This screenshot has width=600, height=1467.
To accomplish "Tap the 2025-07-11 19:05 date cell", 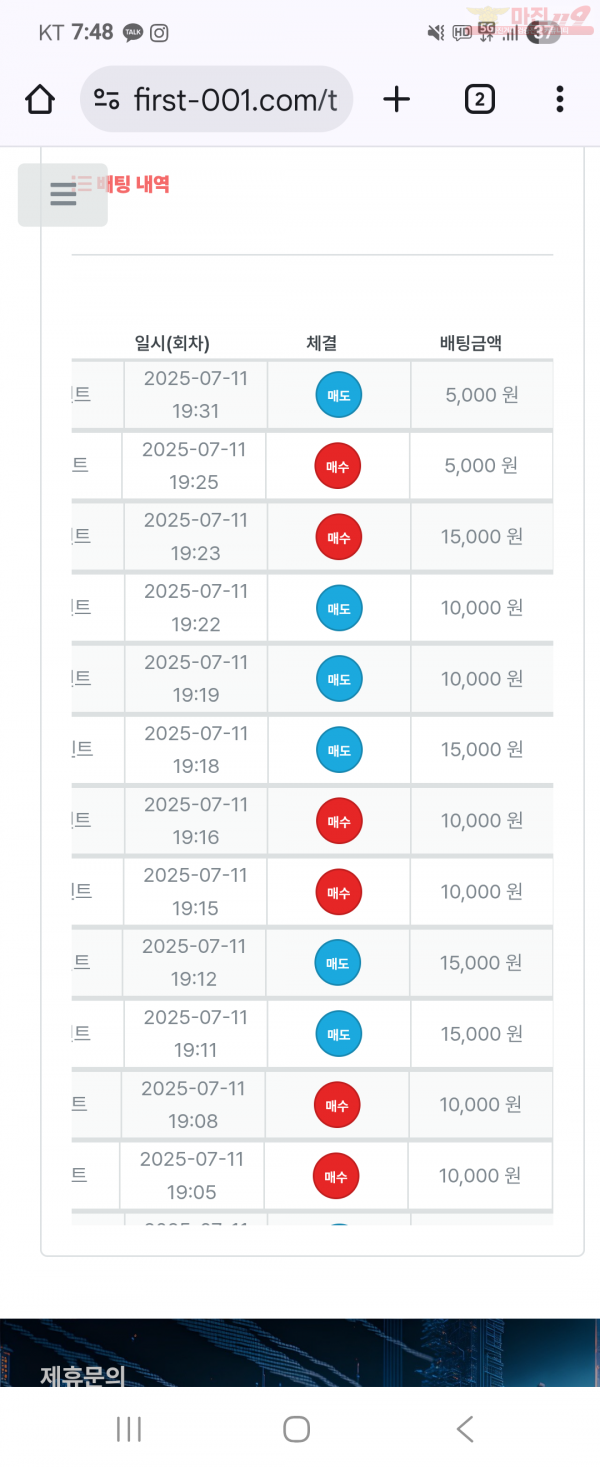I will [192, 1175].
